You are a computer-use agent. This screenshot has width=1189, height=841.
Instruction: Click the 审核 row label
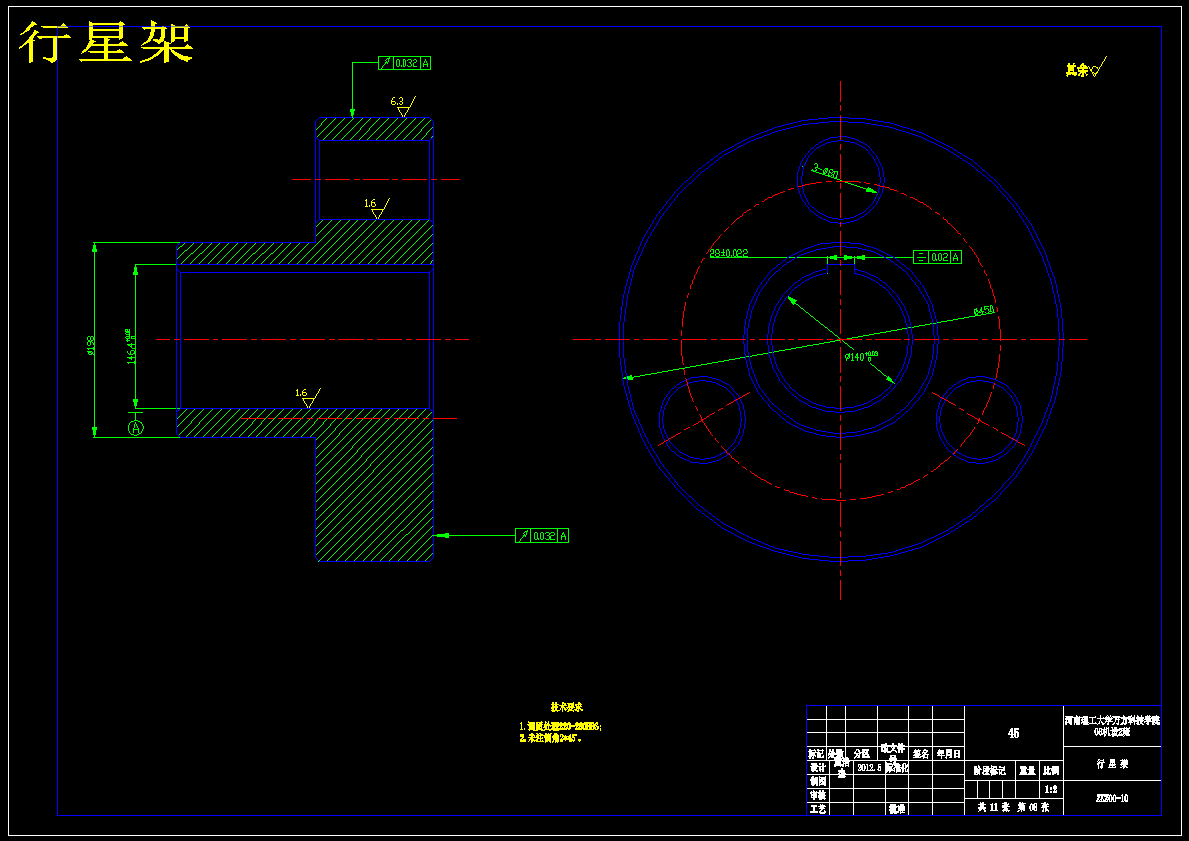pyautogui.click(x=817, y=795)
